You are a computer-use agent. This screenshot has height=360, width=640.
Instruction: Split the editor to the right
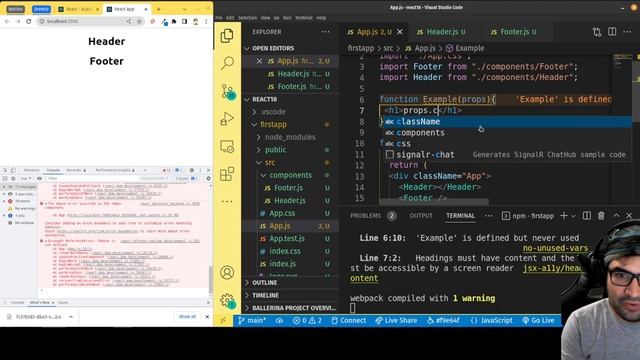612,32
